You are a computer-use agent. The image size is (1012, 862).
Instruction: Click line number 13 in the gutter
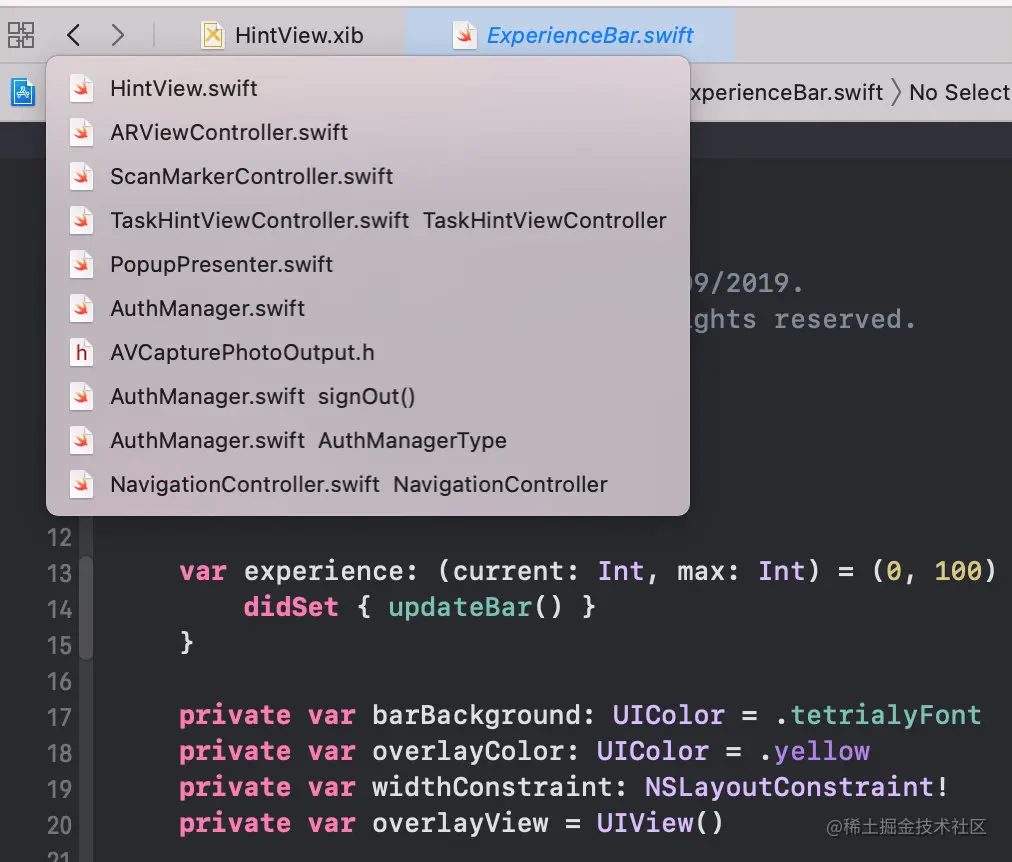pyautogui.click(x=59, y=573)
